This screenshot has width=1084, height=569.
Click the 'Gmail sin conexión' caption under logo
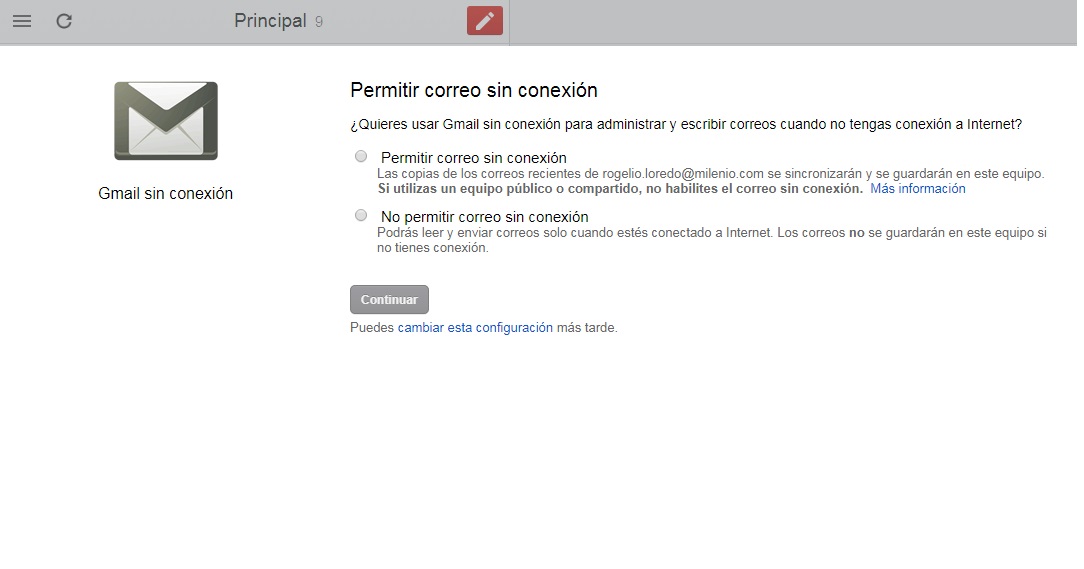(166, 194)
